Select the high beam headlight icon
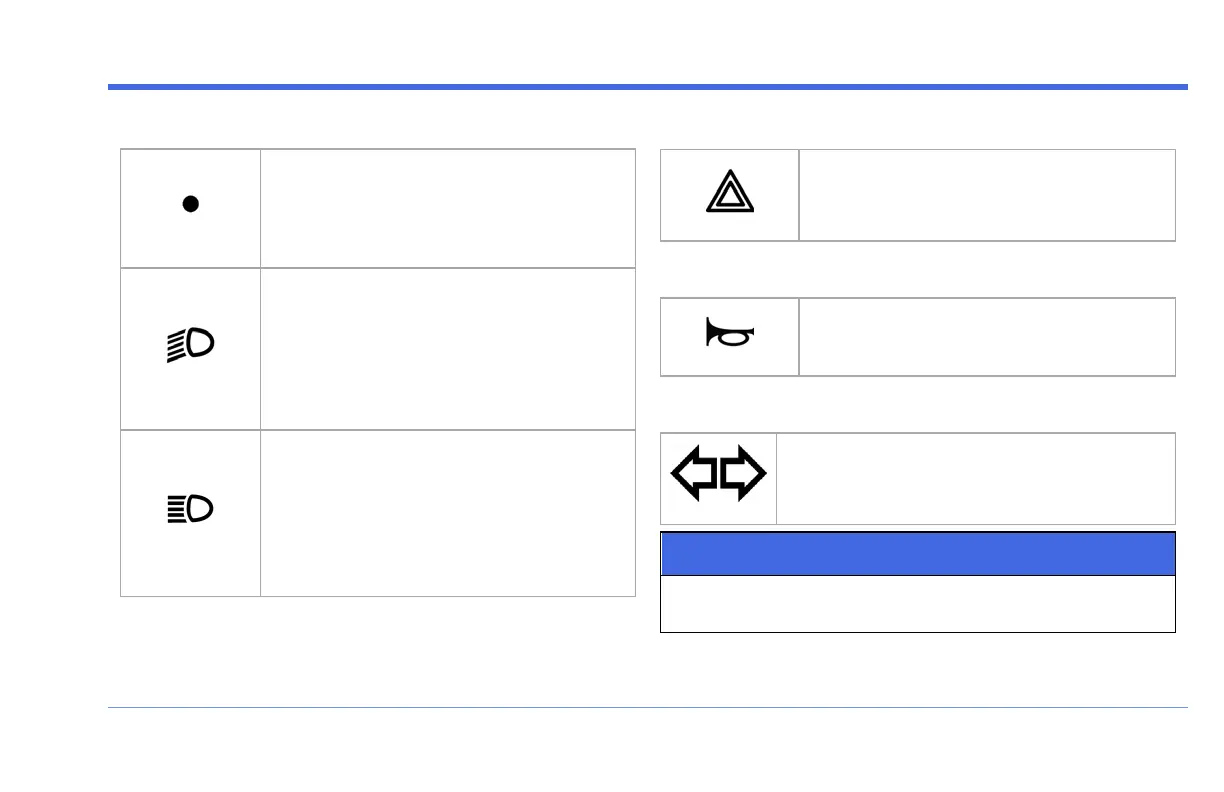 pyautogui.click(x=190, y=510)
